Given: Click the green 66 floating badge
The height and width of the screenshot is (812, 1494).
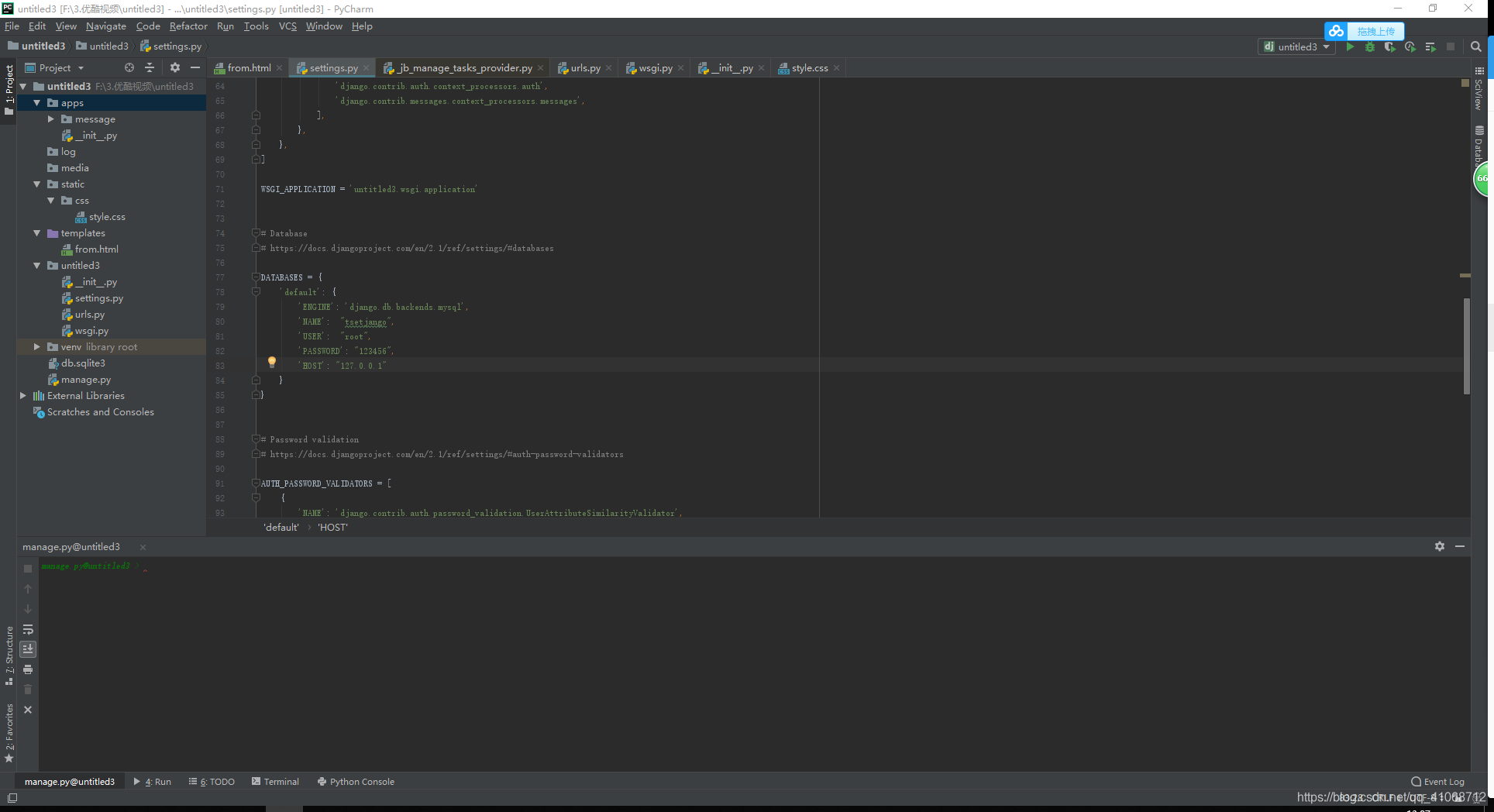Looking at the screenshot, I should click(1482, 178).
